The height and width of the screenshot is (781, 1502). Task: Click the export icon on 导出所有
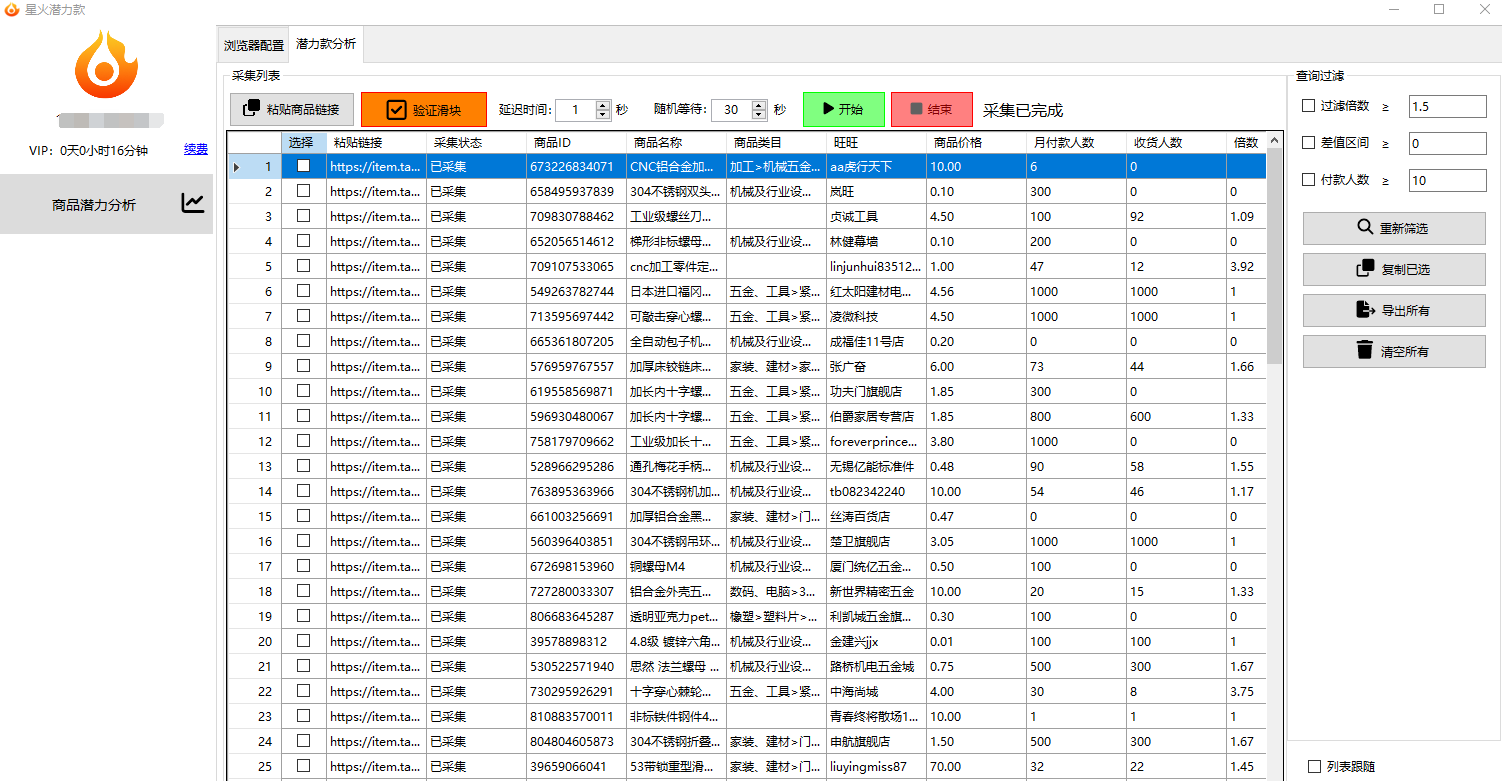1365,309
